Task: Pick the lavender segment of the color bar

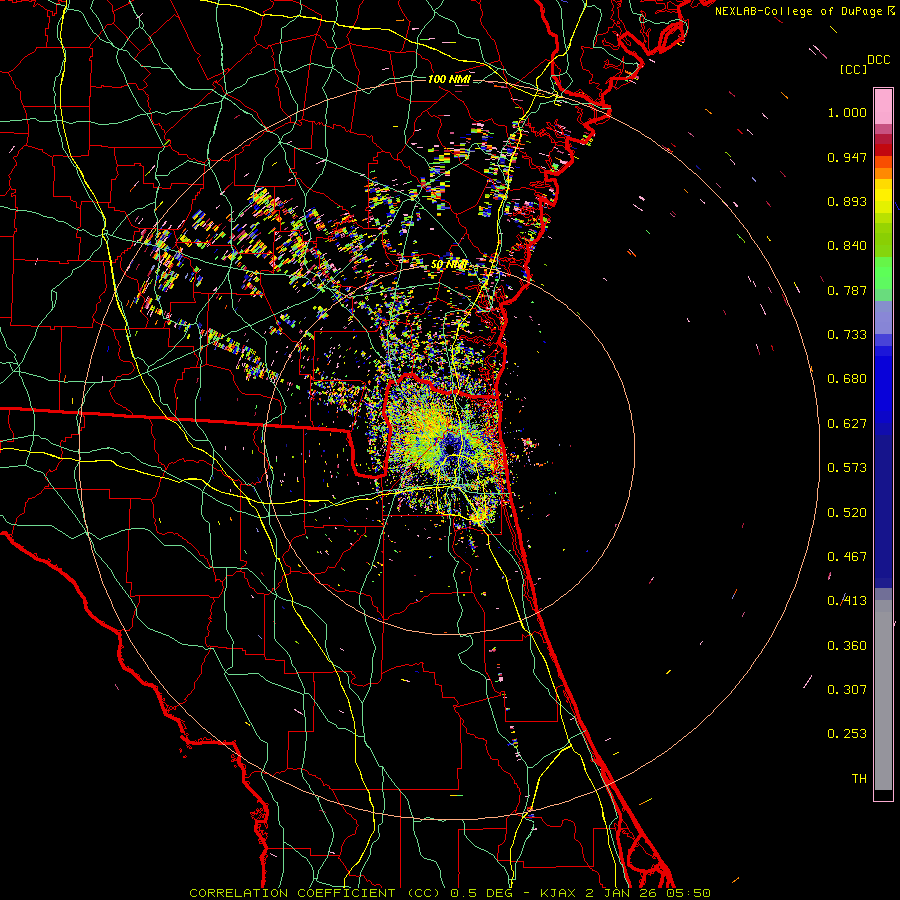Action: point(883,317)
